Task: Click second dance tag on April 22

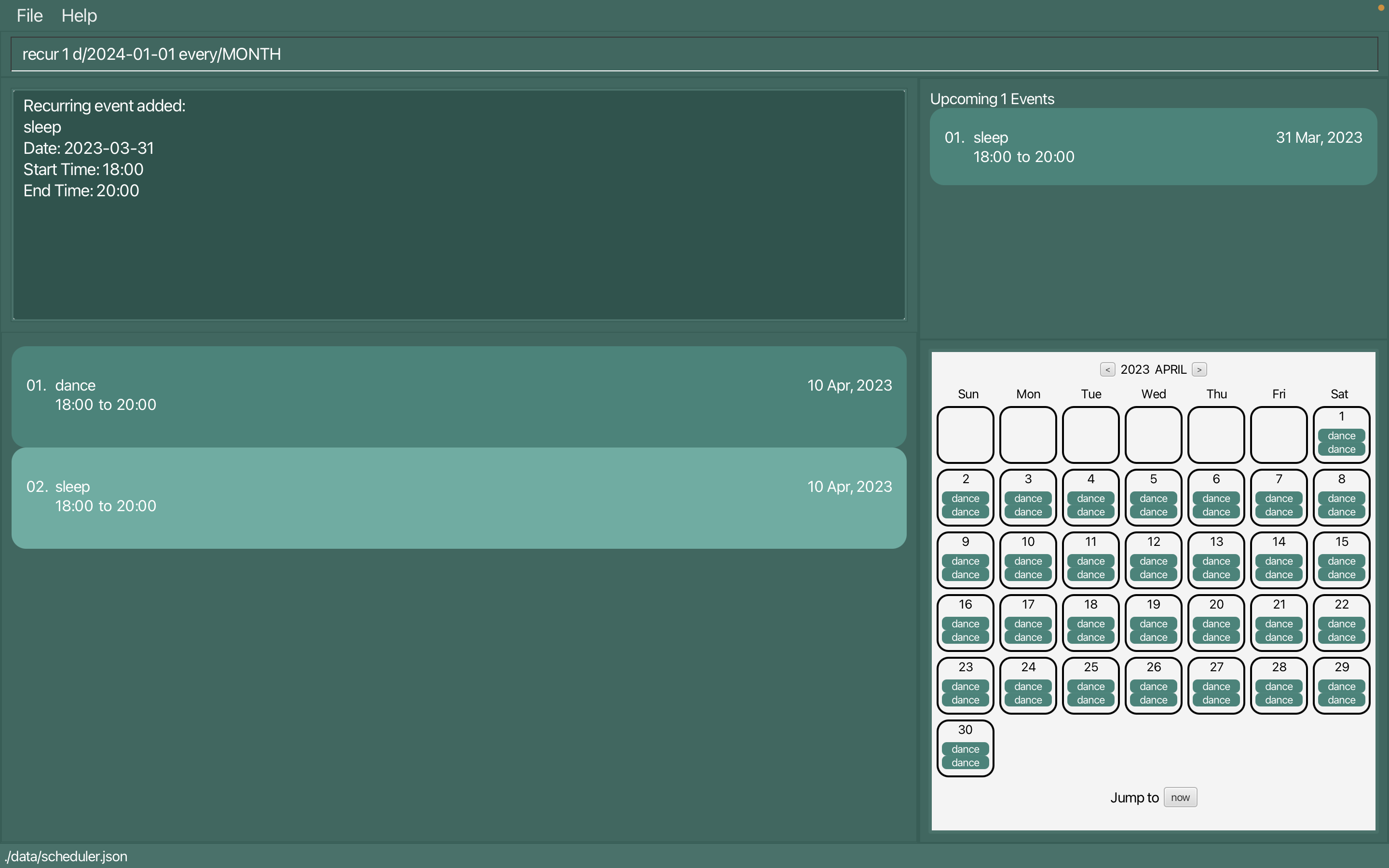Action: click(1341, 637)
